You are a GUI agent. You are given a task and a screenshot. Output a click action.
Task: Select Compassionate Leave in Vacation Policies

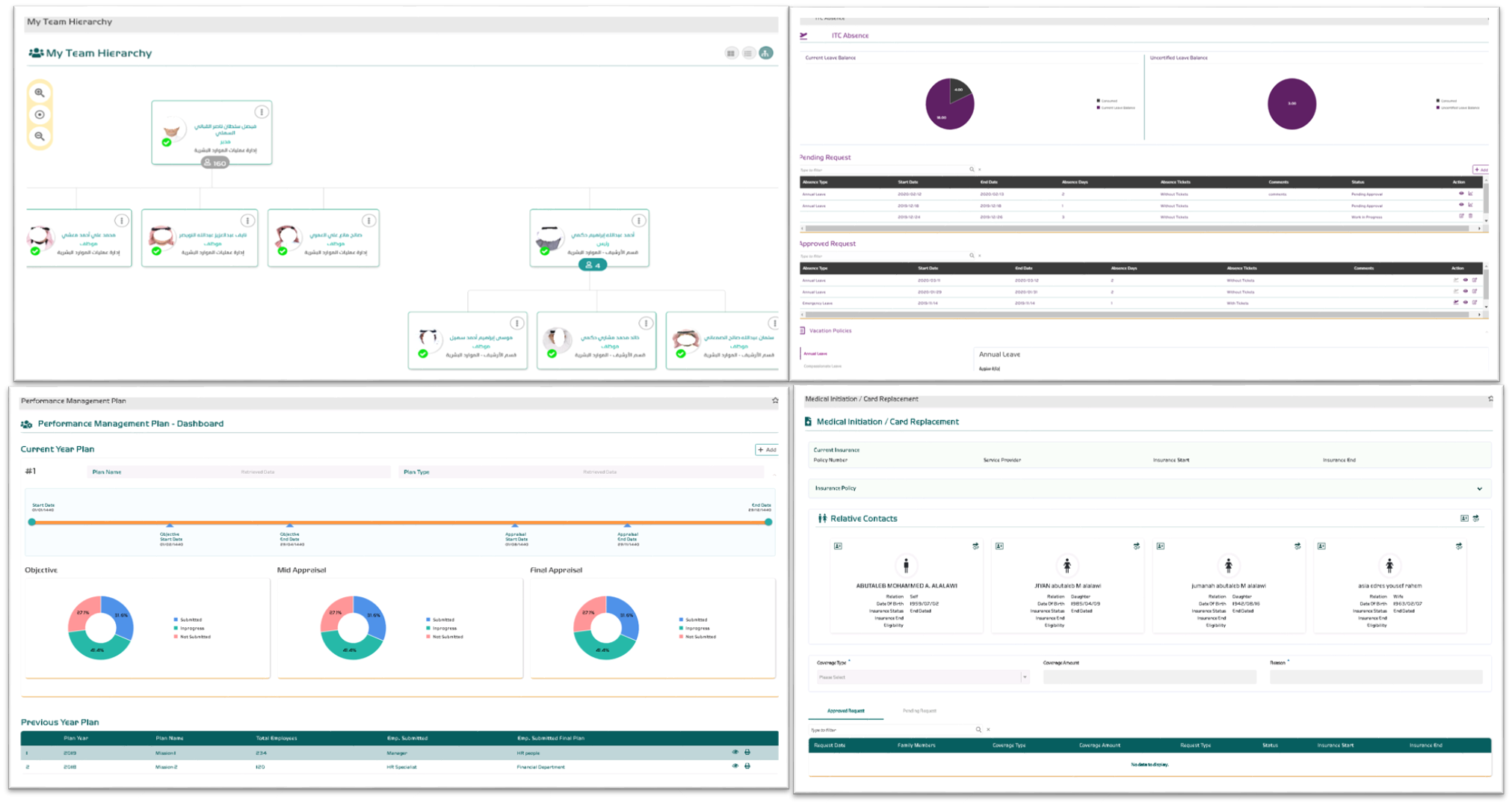(822, 366)
